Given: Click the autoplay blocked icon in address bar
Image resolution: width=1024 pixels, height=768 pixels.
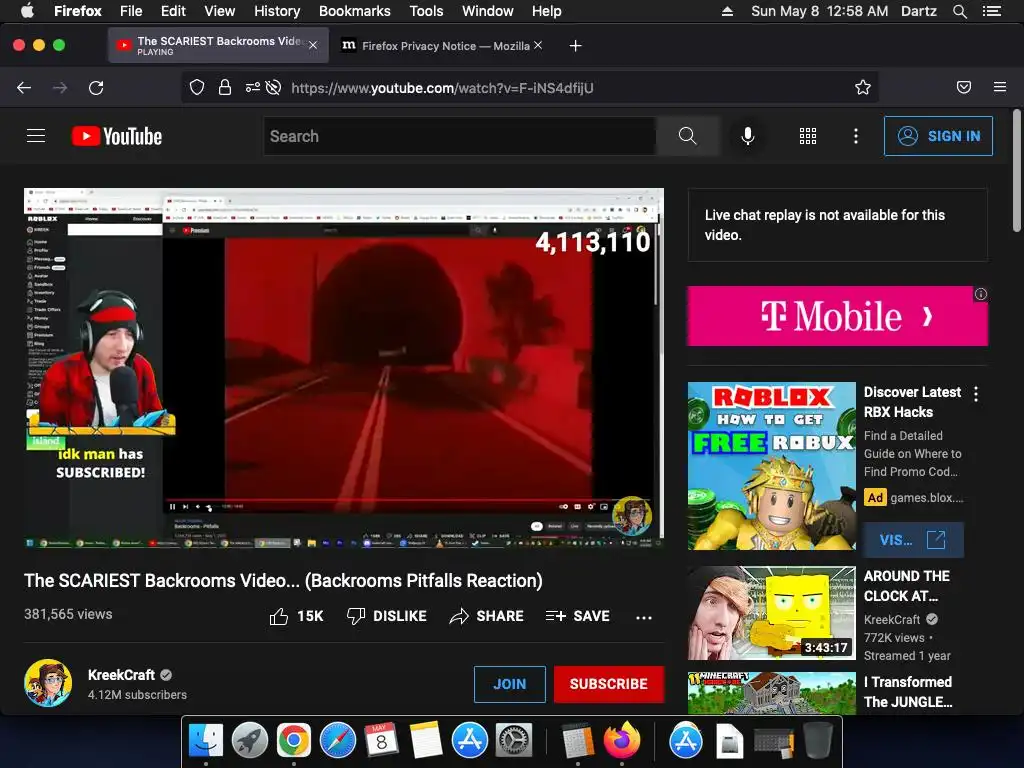Looking at the screenshot, I should [x=274, y=88].
